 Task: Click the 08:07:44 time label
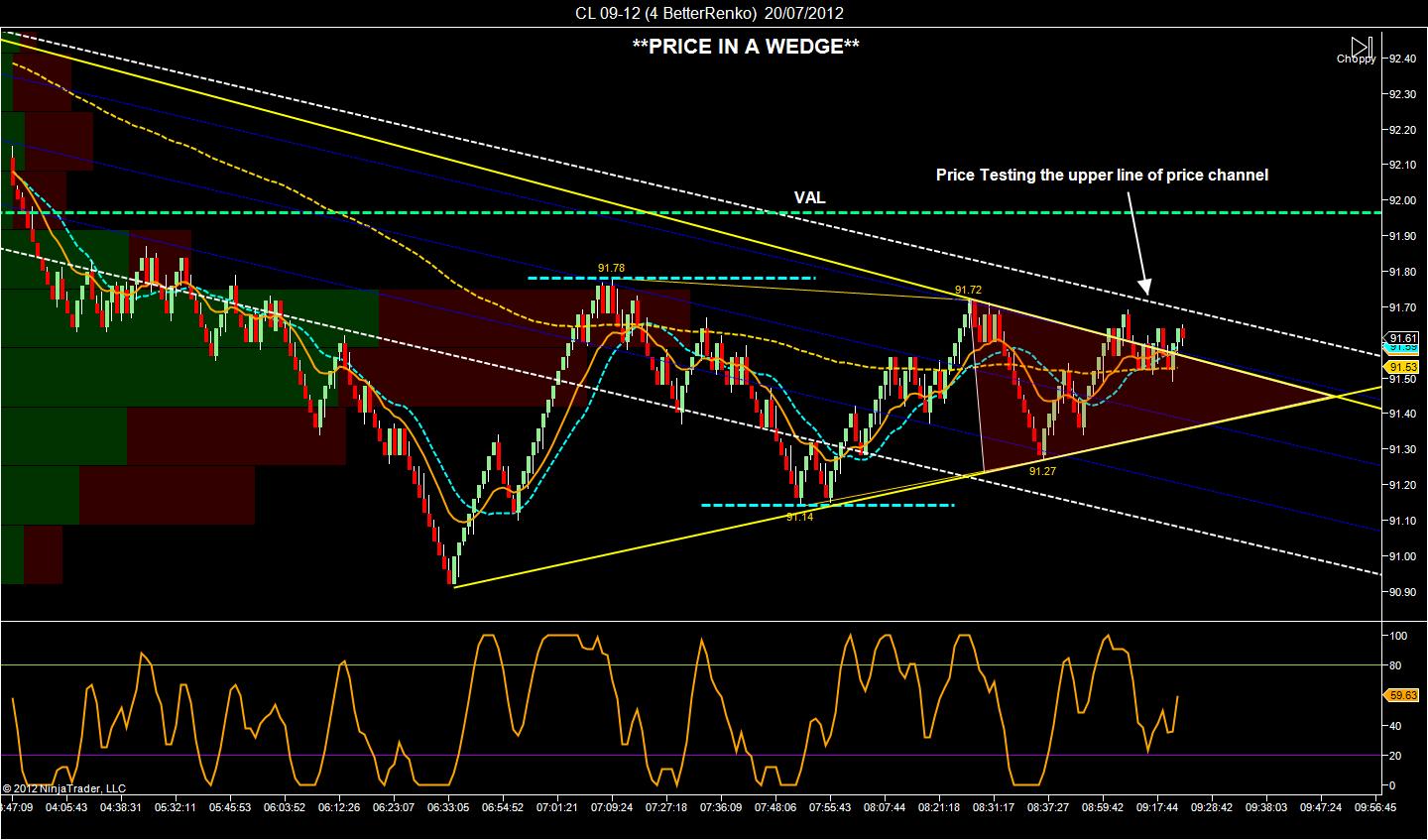click(x=885, y=807)
